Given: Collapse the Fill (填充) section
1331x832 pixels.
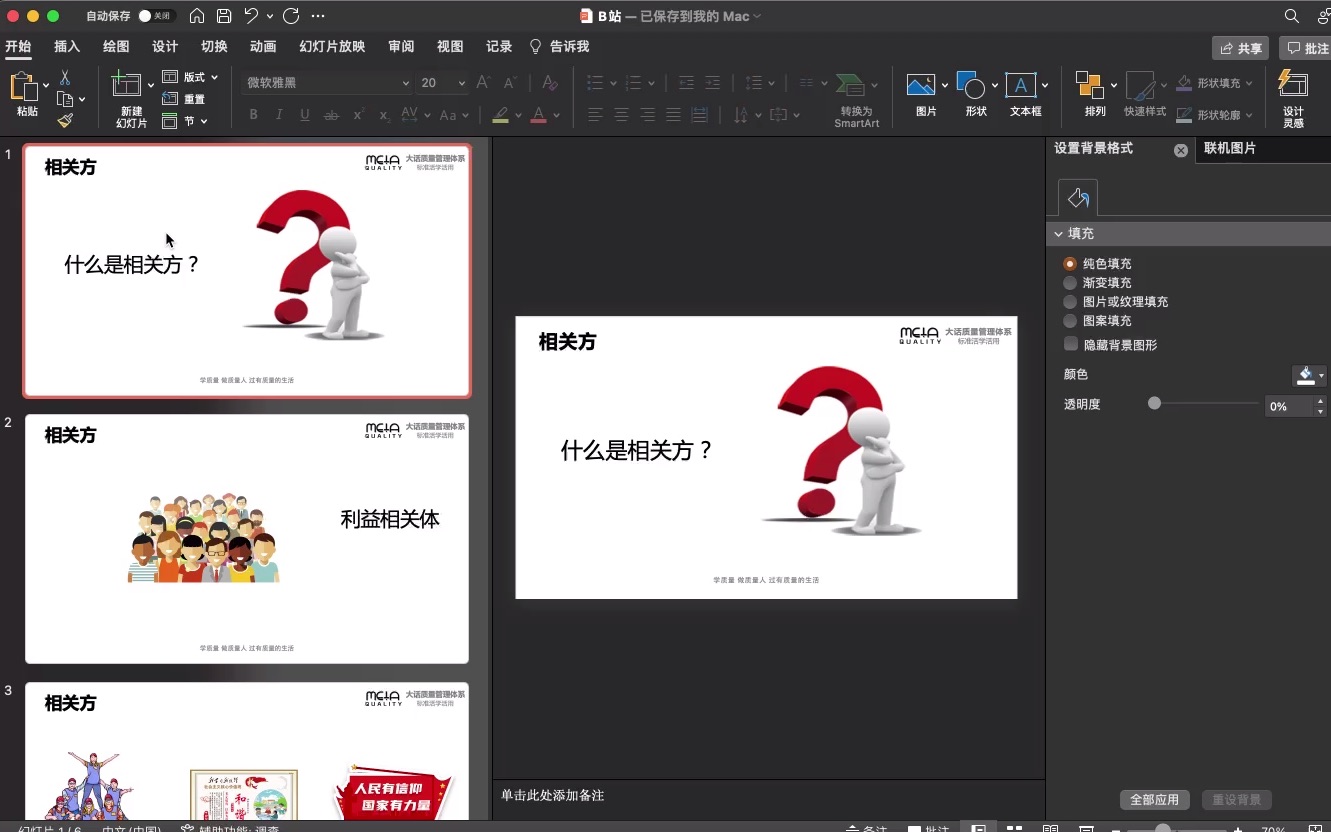Looking at the screenshot, I should coord(1058,234).
